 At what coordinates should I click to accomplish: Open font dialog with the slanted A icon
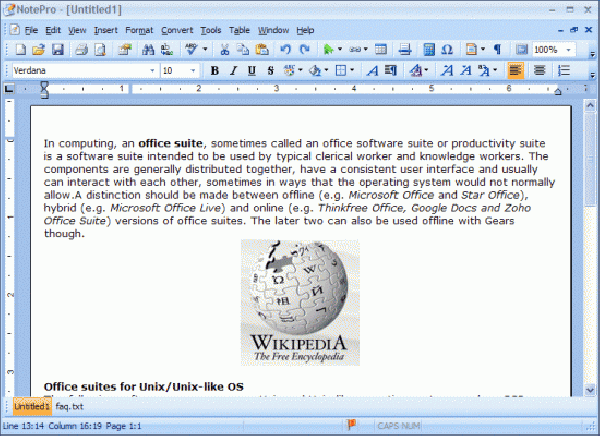tap(372, 70)
